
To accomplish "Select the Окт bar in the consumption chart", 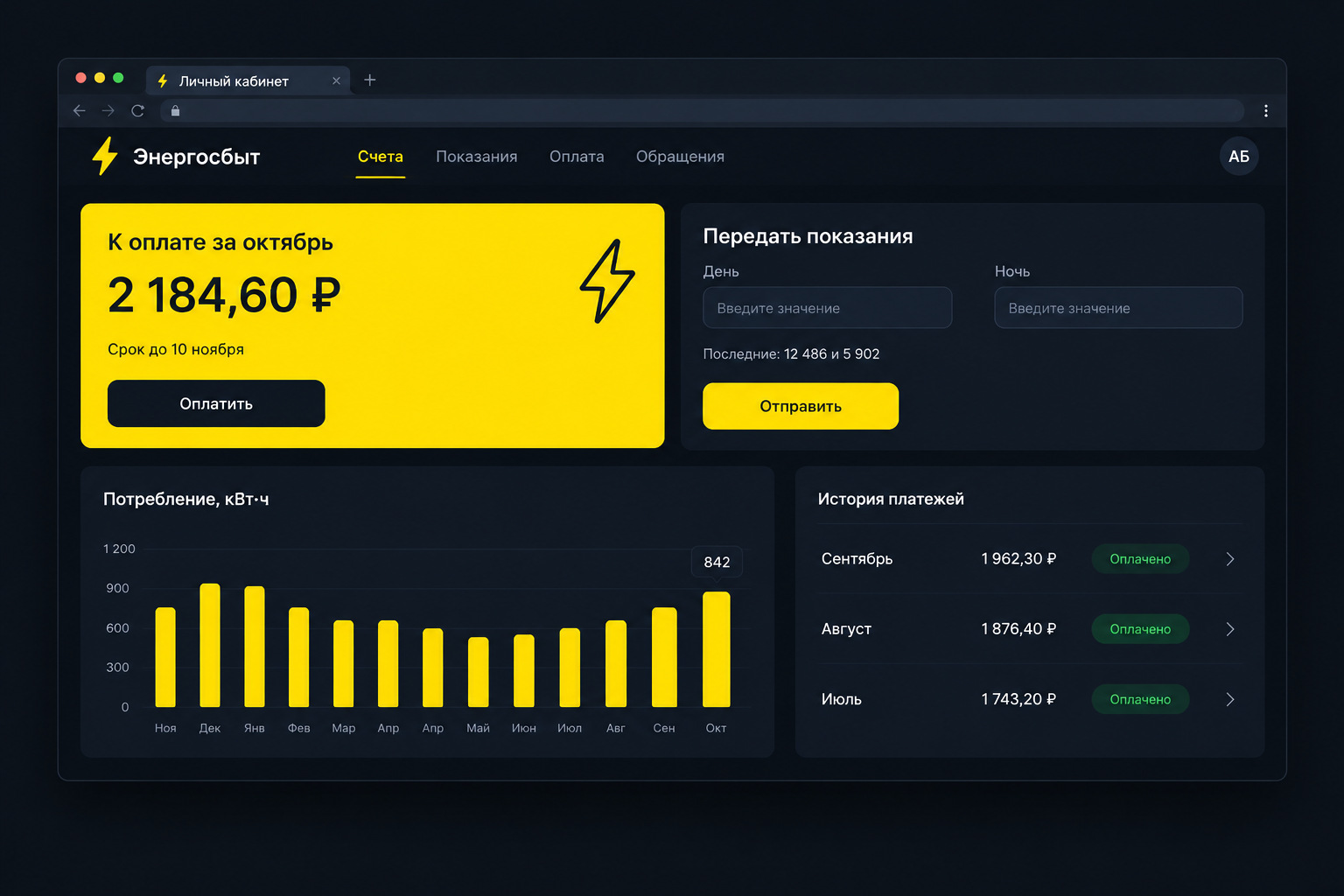I will (717, 649).
